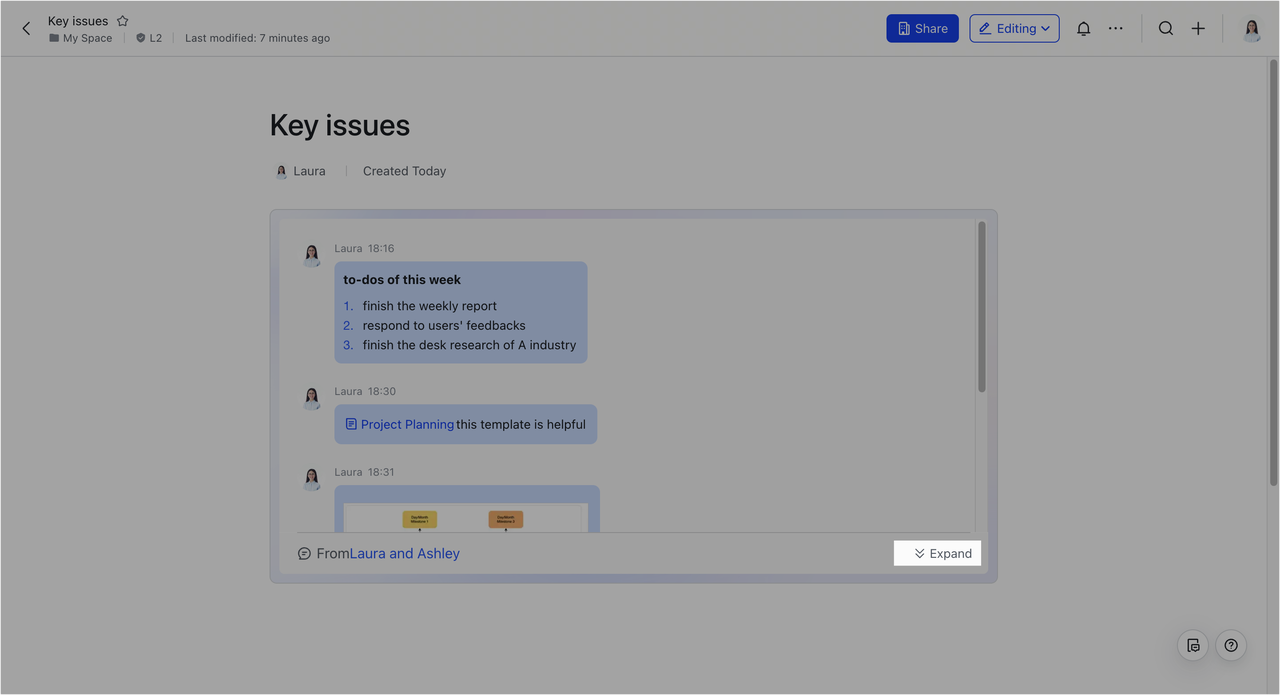Image resolution: width=1280 pixels, height=695 pixels.
Task: Open the comments panel icon bottom right
Action: [x=1193, y=645]
